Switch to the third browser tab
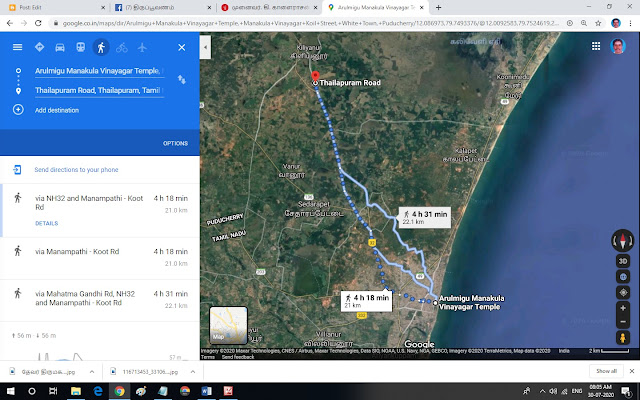 (x=270, y=7)
